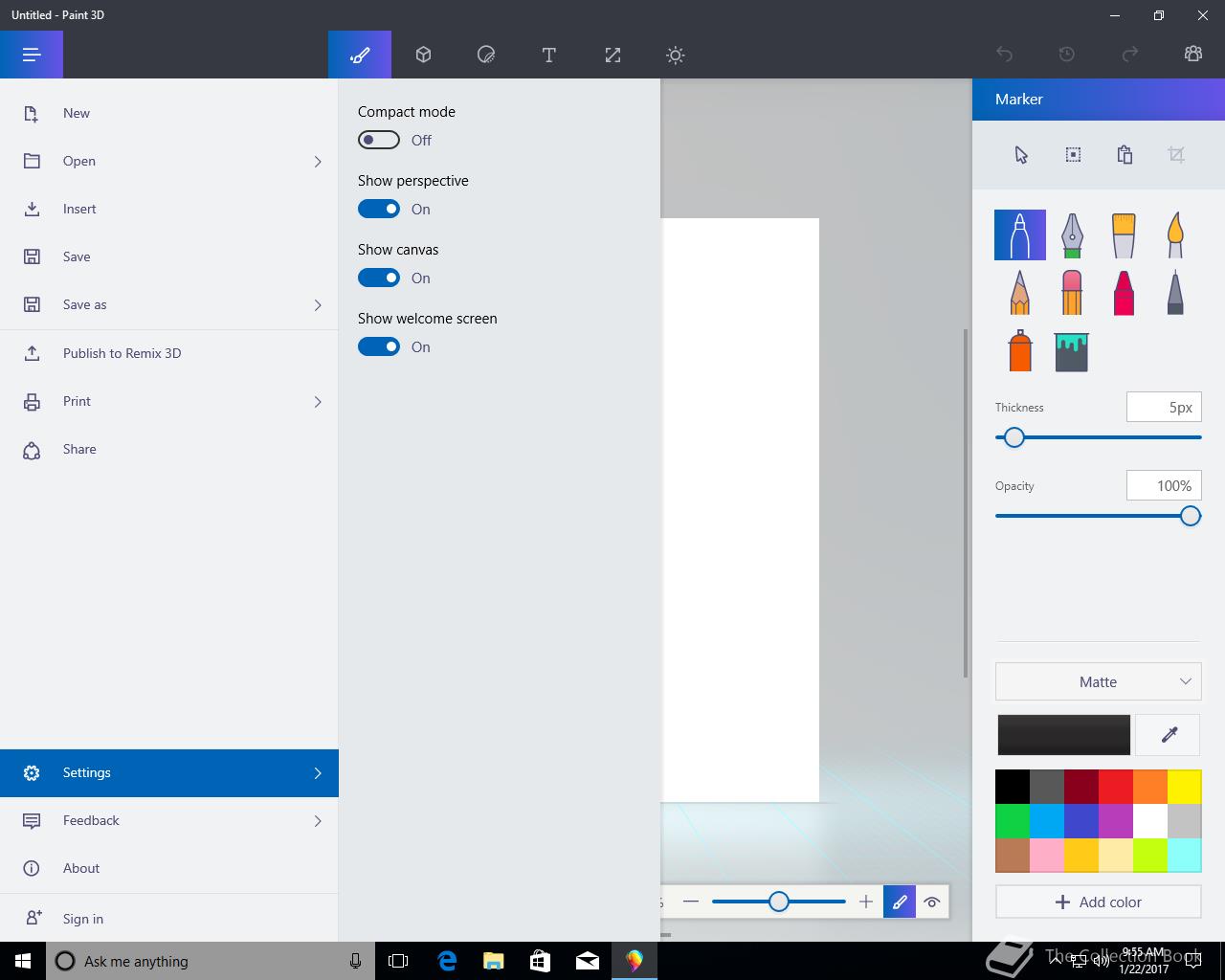The image size is (1225, 980).
Task: Pick color with the eyedropper
Action: click(1169, 735)
